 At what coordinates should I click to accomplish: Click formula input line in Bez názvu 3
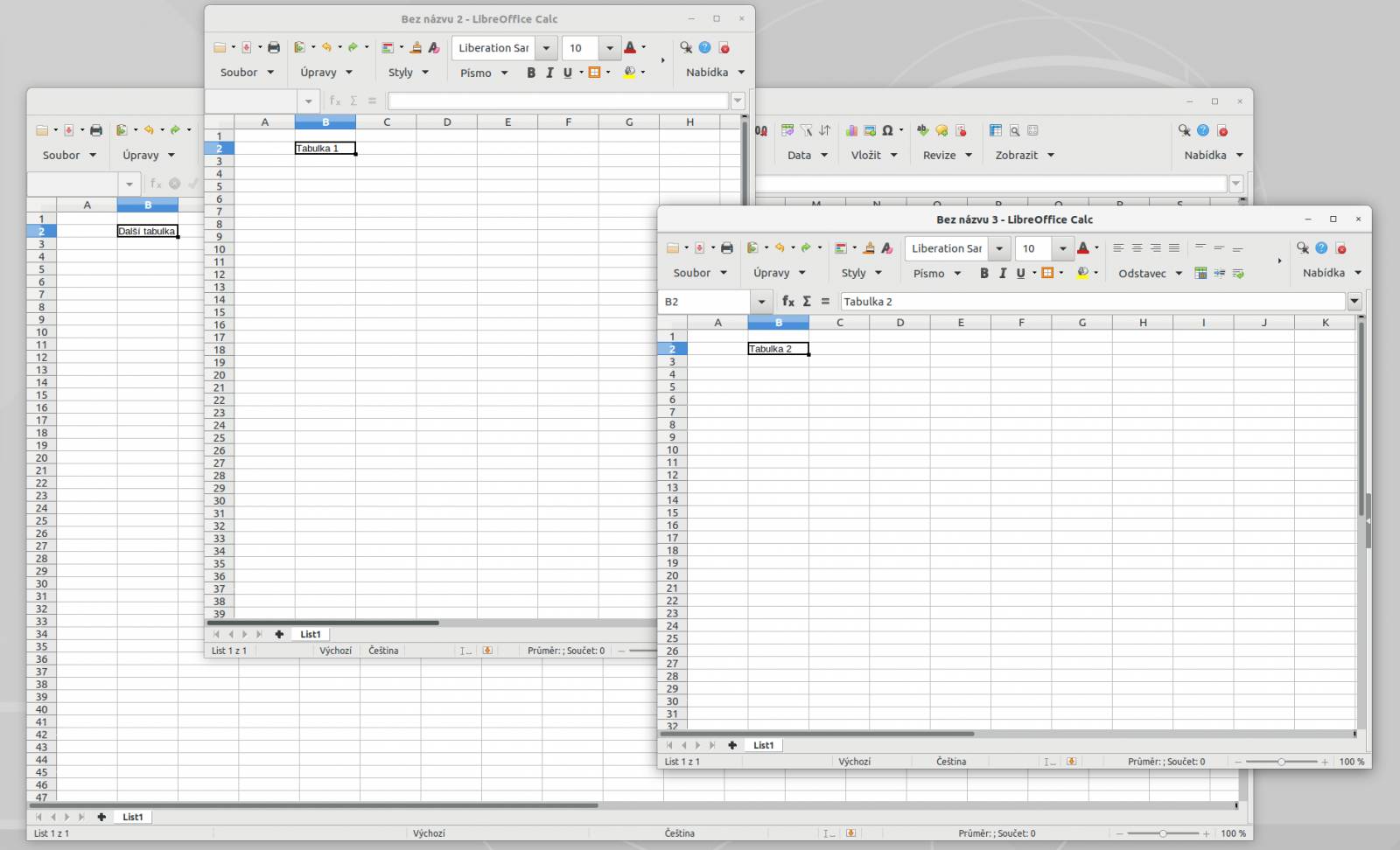coord(1093,302)
